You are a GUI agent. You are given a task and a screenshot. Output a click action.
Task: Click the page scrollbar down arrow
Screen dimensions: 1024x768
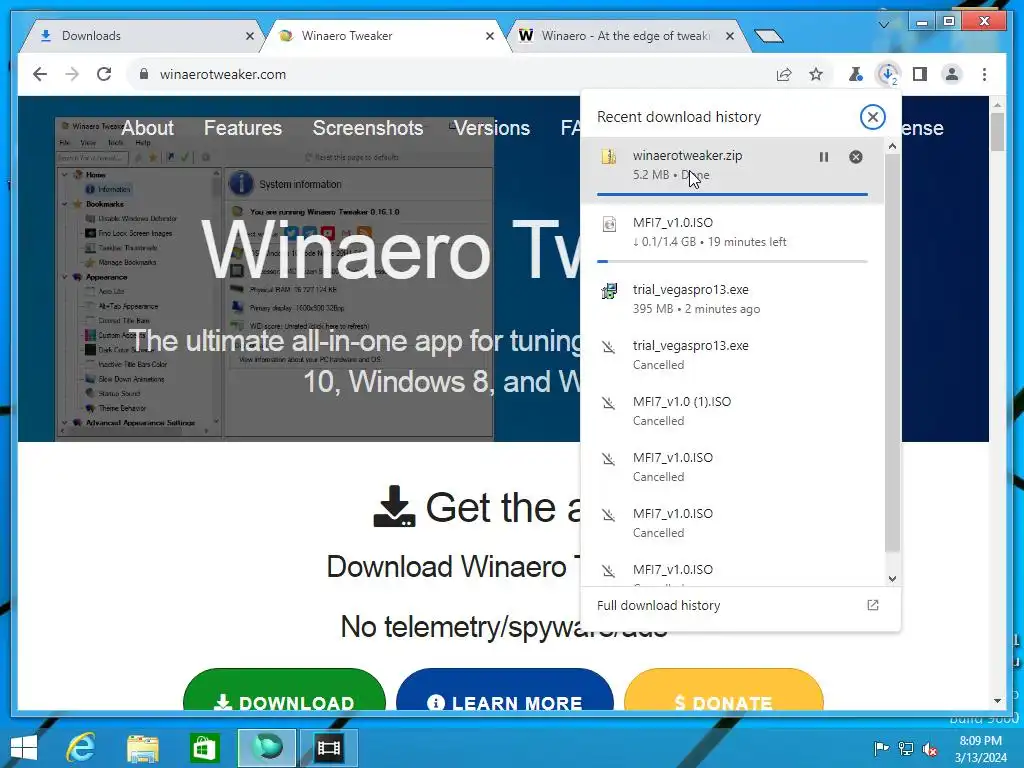997,701
